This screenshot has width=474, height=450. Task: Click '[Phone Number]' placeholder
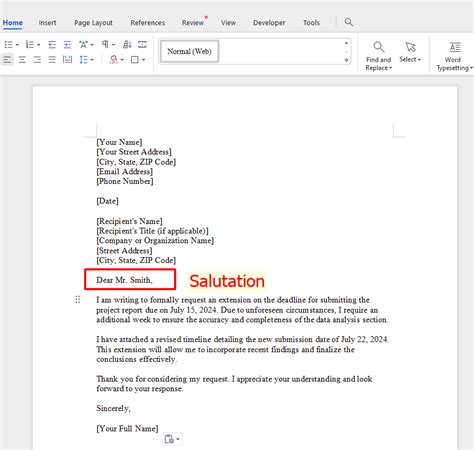click(x=125, y=181)
